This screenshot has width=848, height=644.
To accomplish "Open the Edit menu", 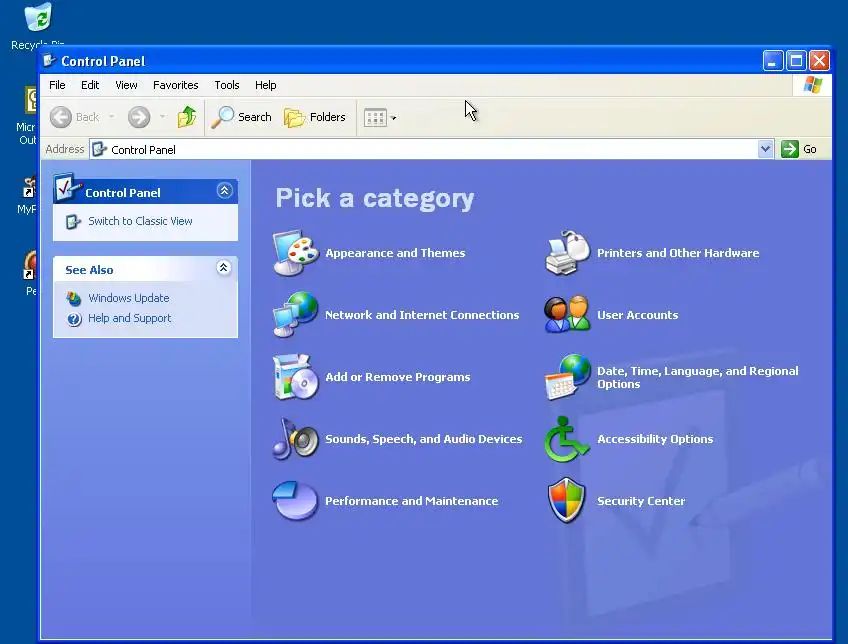I will coord(90,85).
